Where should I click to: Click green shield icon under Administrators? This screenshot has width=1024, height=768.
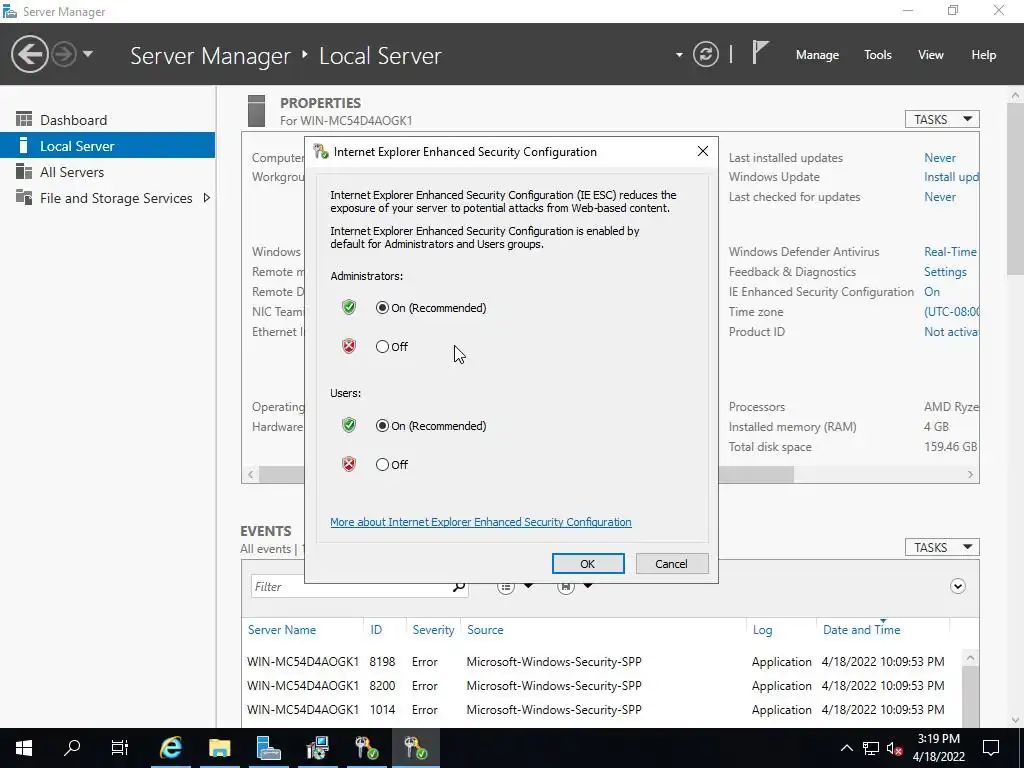(349, 307)
